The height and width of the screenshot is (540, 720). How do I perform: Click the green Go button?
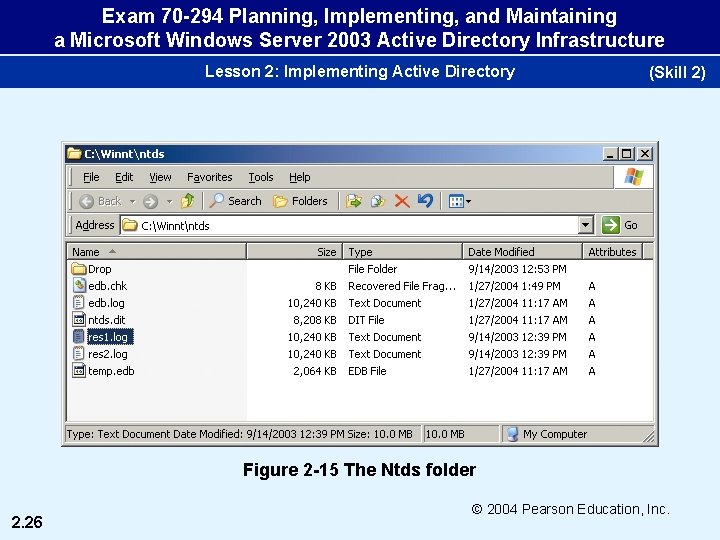point(620,225)
